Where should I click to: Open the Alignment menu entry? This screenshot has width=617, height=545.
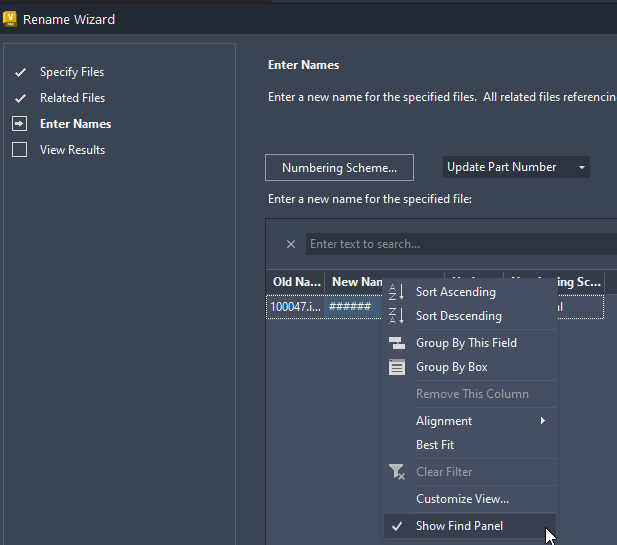(x=470, y=421)
